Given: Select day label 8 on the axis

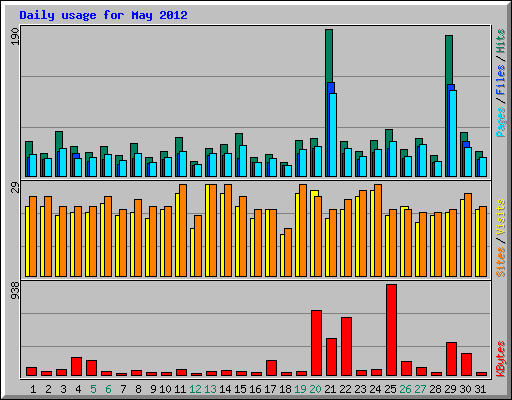Looking at the screenshot, I should [138, 389].
